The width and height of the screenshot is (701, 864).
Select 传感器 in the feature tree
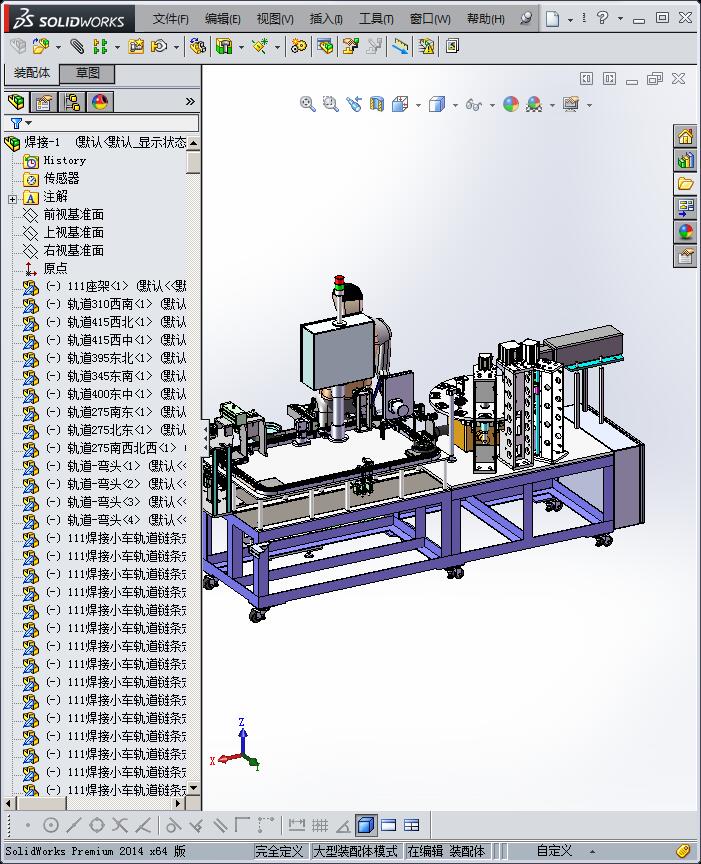coord(61,179)
